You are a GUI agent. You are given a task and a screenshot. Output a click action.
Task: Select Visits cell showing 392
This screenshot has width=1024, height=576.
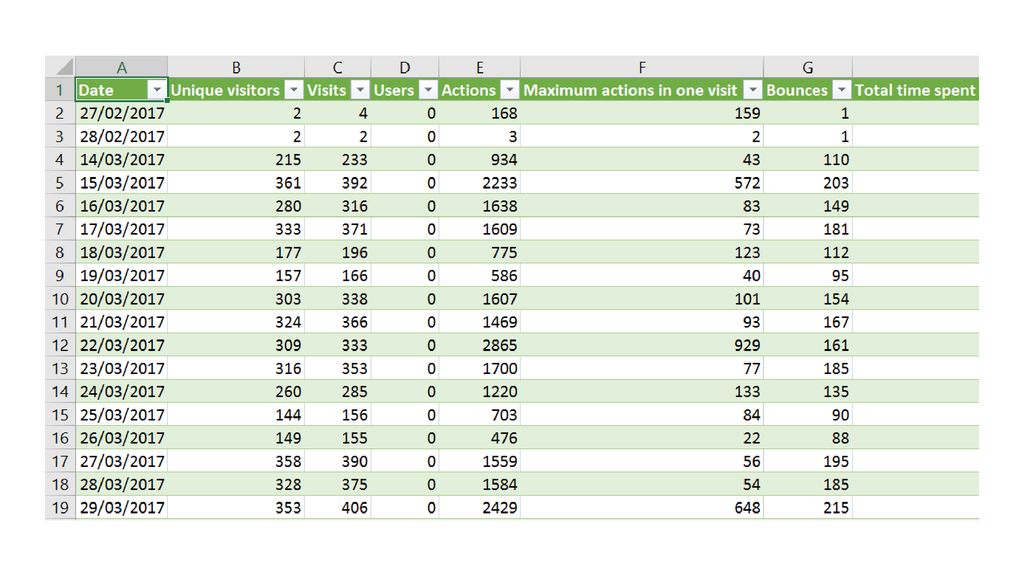(x=338, y=183)
